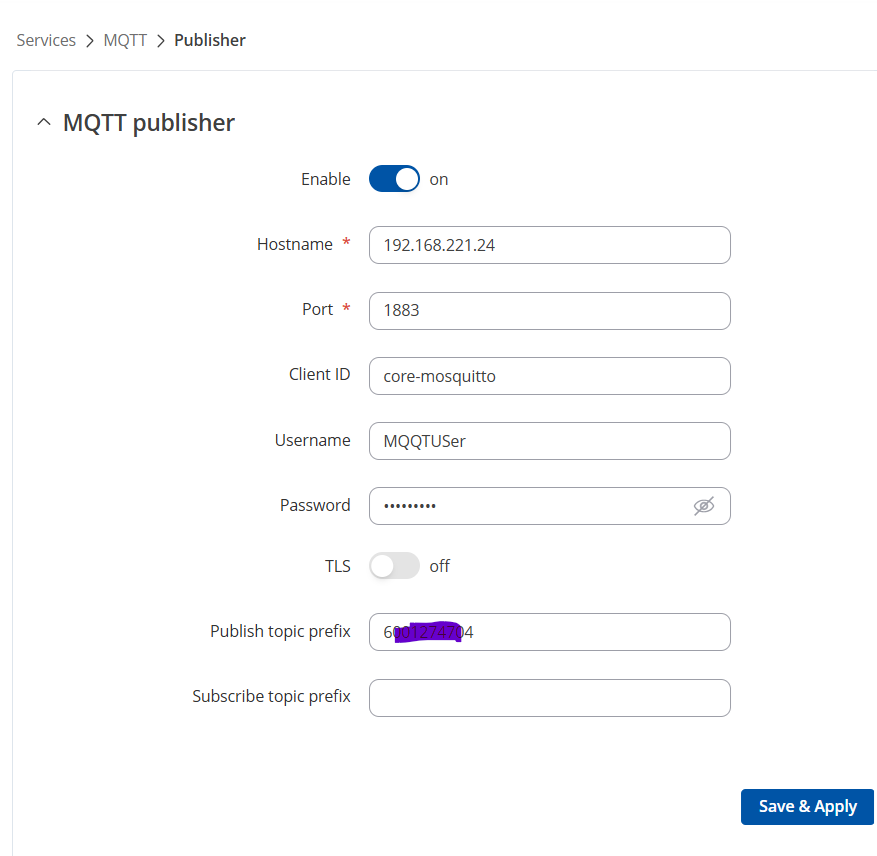Open the Services breadcrumb page

point(46,40)
